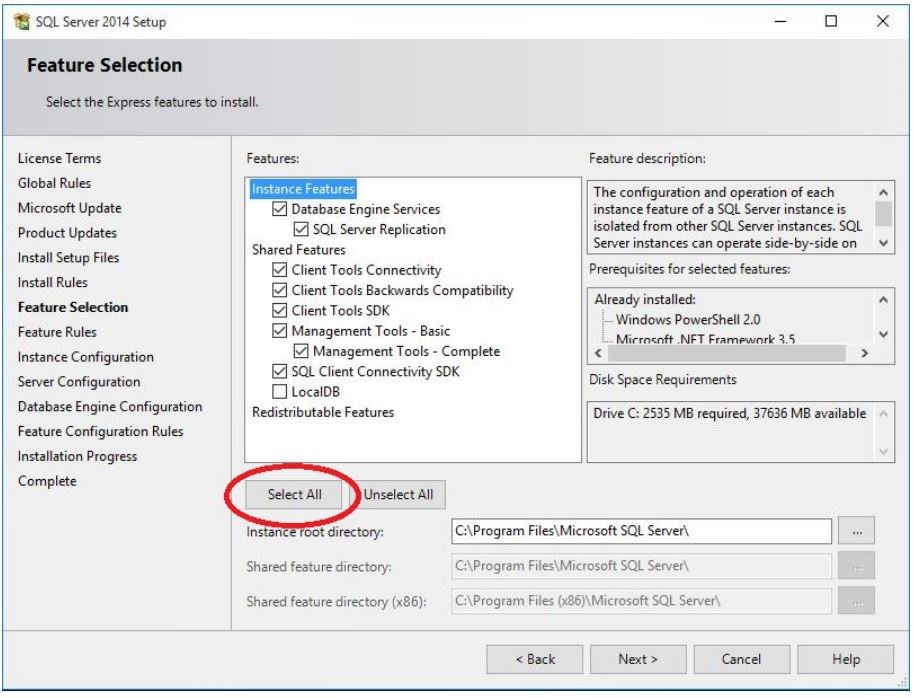Image resolution: width=914 pixels, height=698 pixels.
Task: Toggle Client Tools Connectivity checkbox
Action: (280, 270)
